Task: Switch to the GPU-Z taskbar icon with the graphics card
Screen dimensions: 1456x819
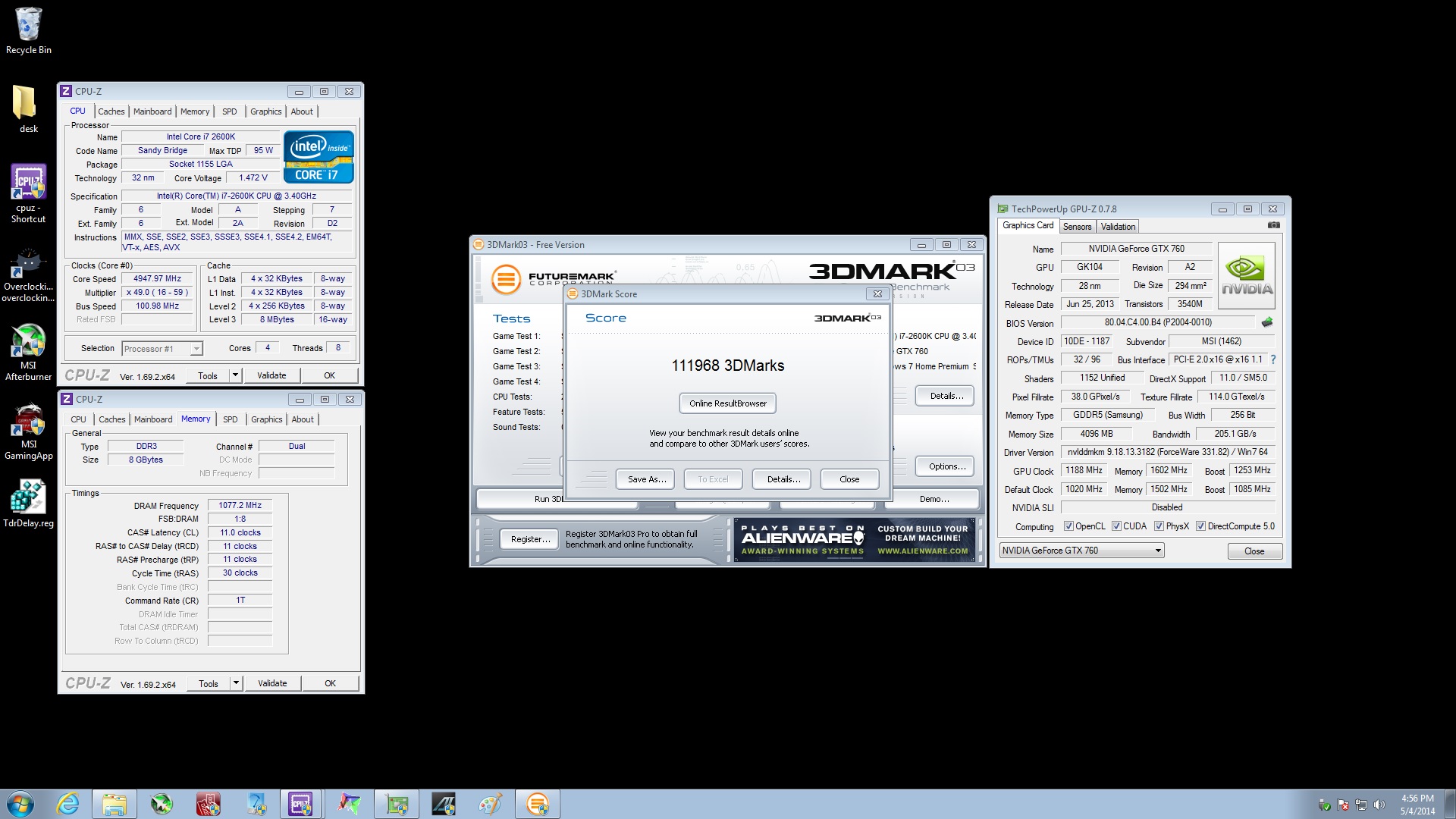Action: (397, 804)
